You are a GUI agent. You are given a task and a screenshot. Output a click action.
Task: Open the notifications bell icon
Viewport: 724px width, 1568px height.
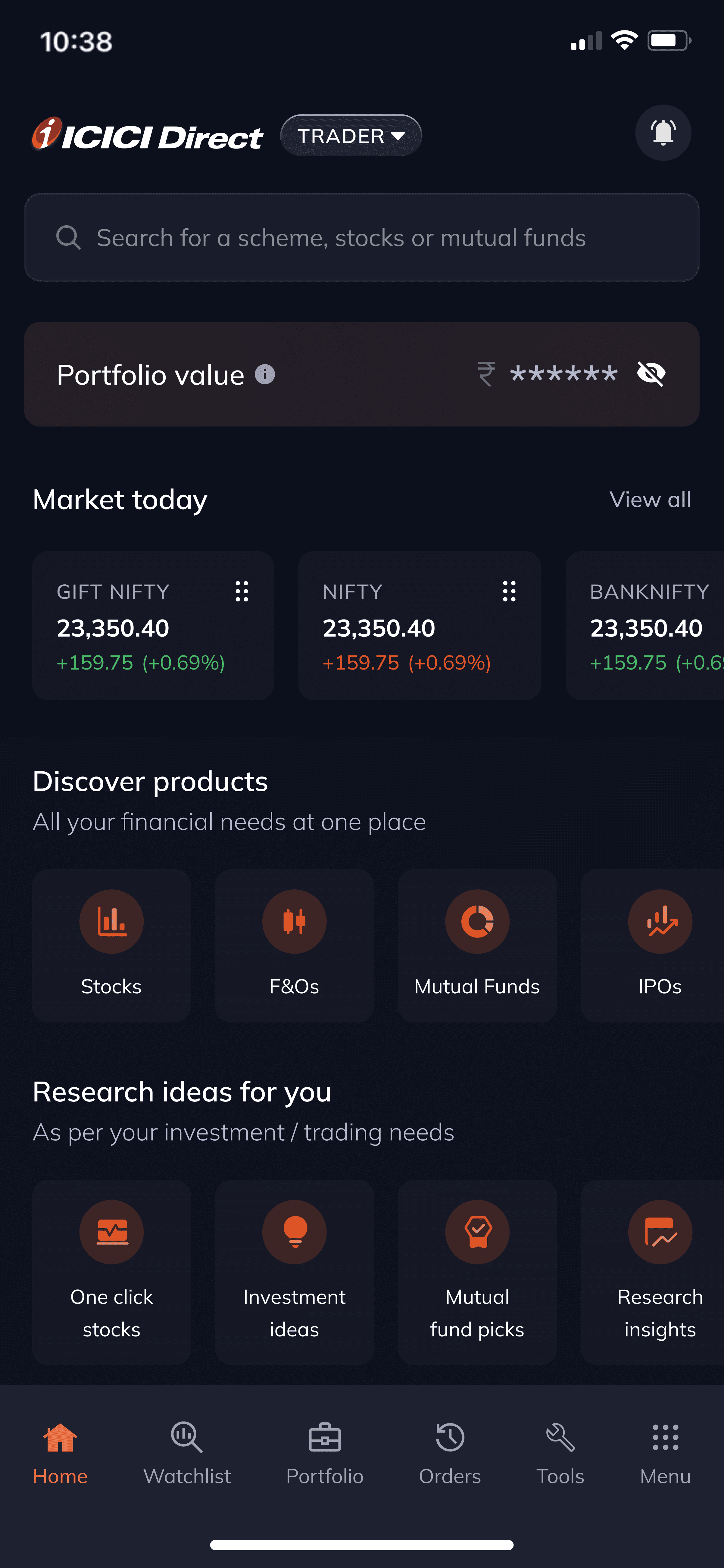(x=663, y=133)
